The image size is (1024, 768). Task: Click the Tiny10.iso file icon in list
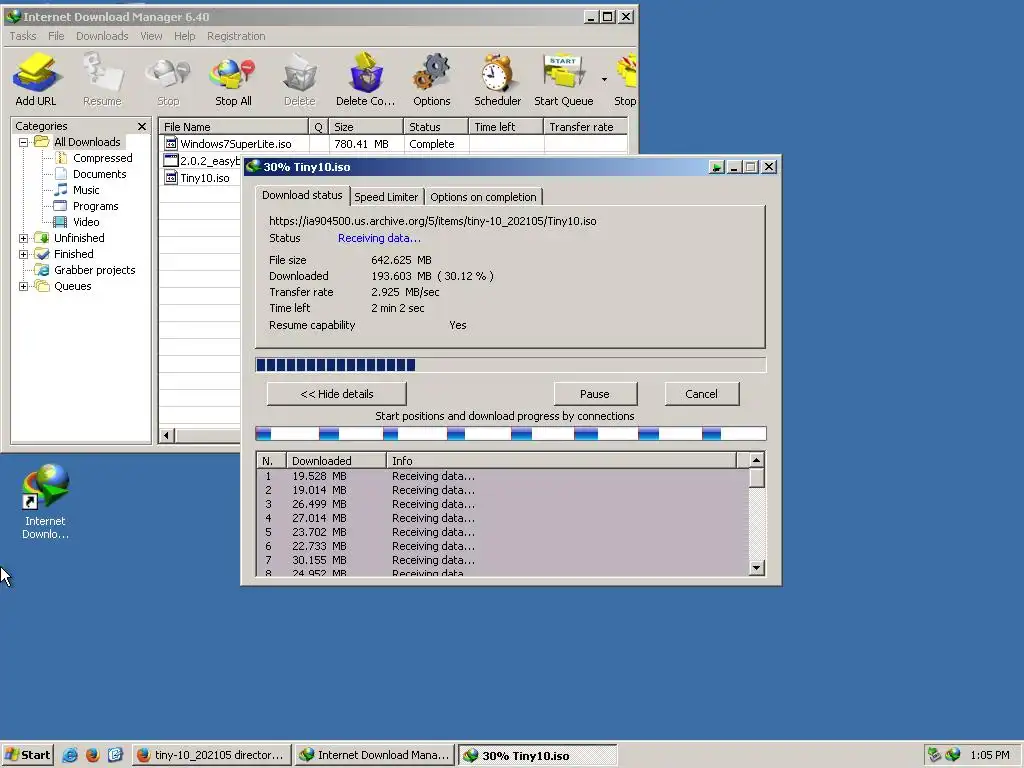click(x=171, y=178)
